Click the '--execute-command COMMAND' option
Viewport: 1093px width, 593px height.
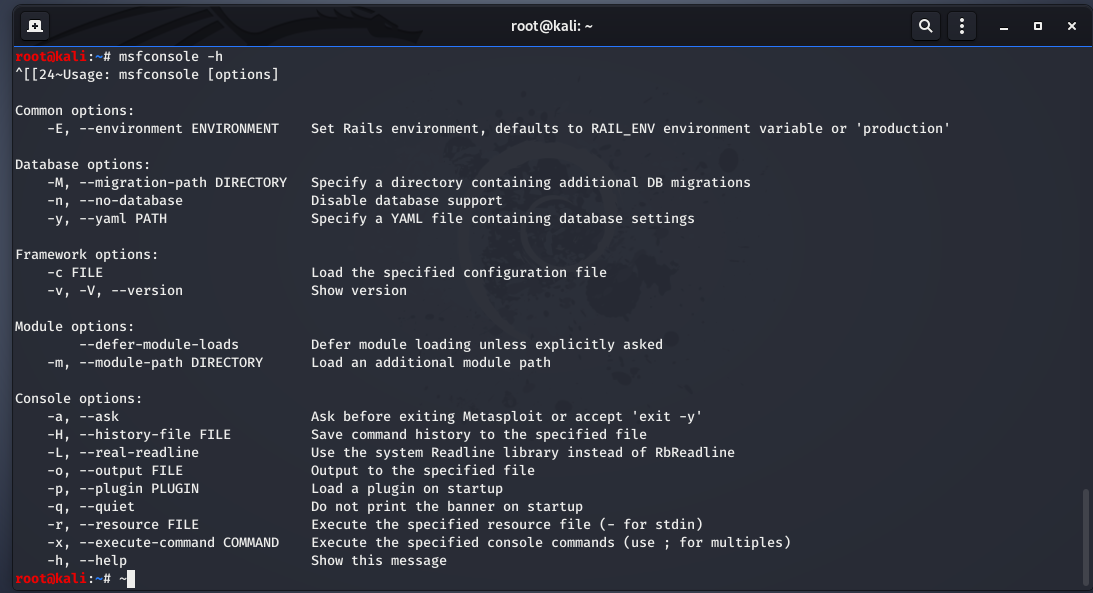[179, 543]
